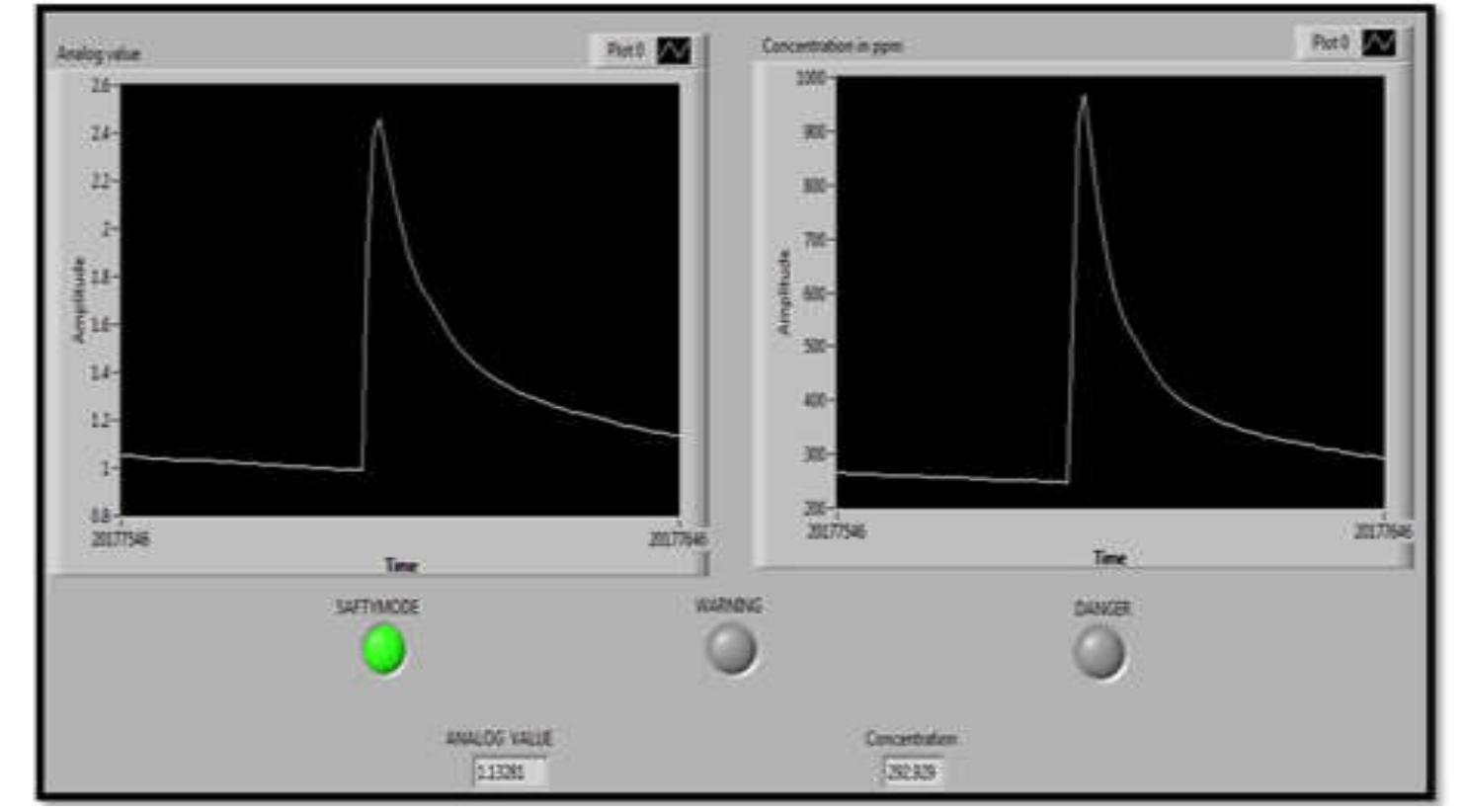Click the DANGER label
1463x812 pixels.
tap(1101, 609)
